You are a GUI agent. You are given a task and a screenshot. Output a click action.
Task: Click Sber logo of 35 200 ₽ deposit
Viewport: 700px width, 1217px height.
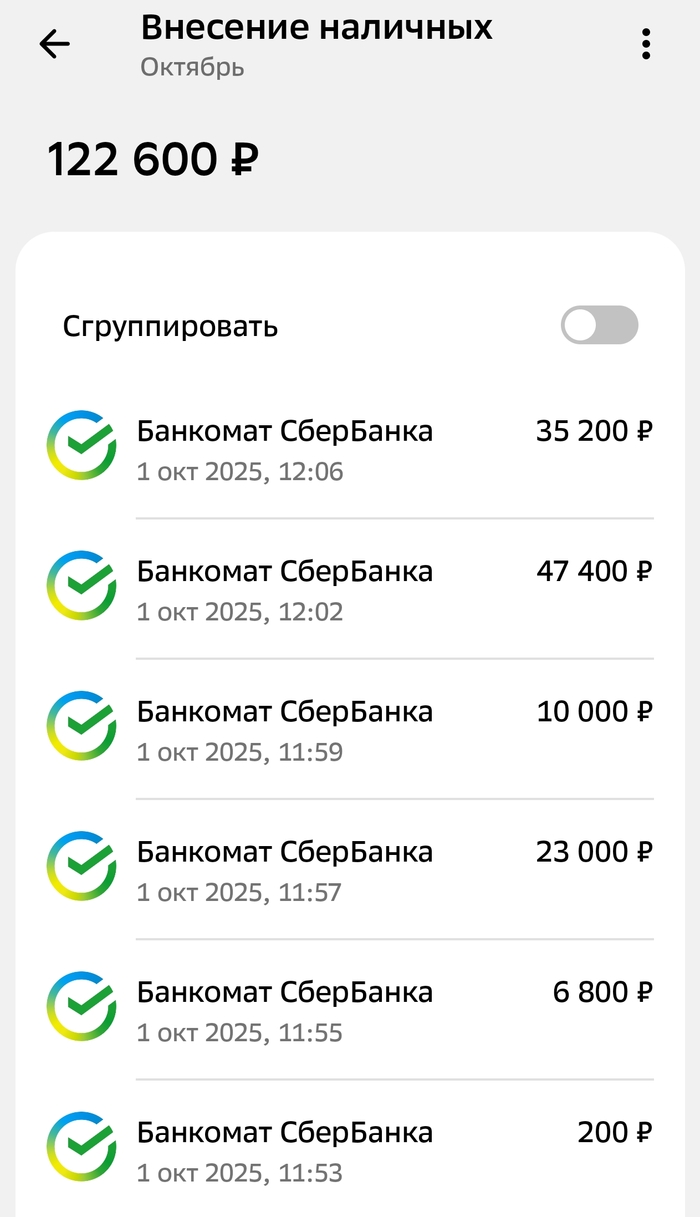tap(81, 445)
